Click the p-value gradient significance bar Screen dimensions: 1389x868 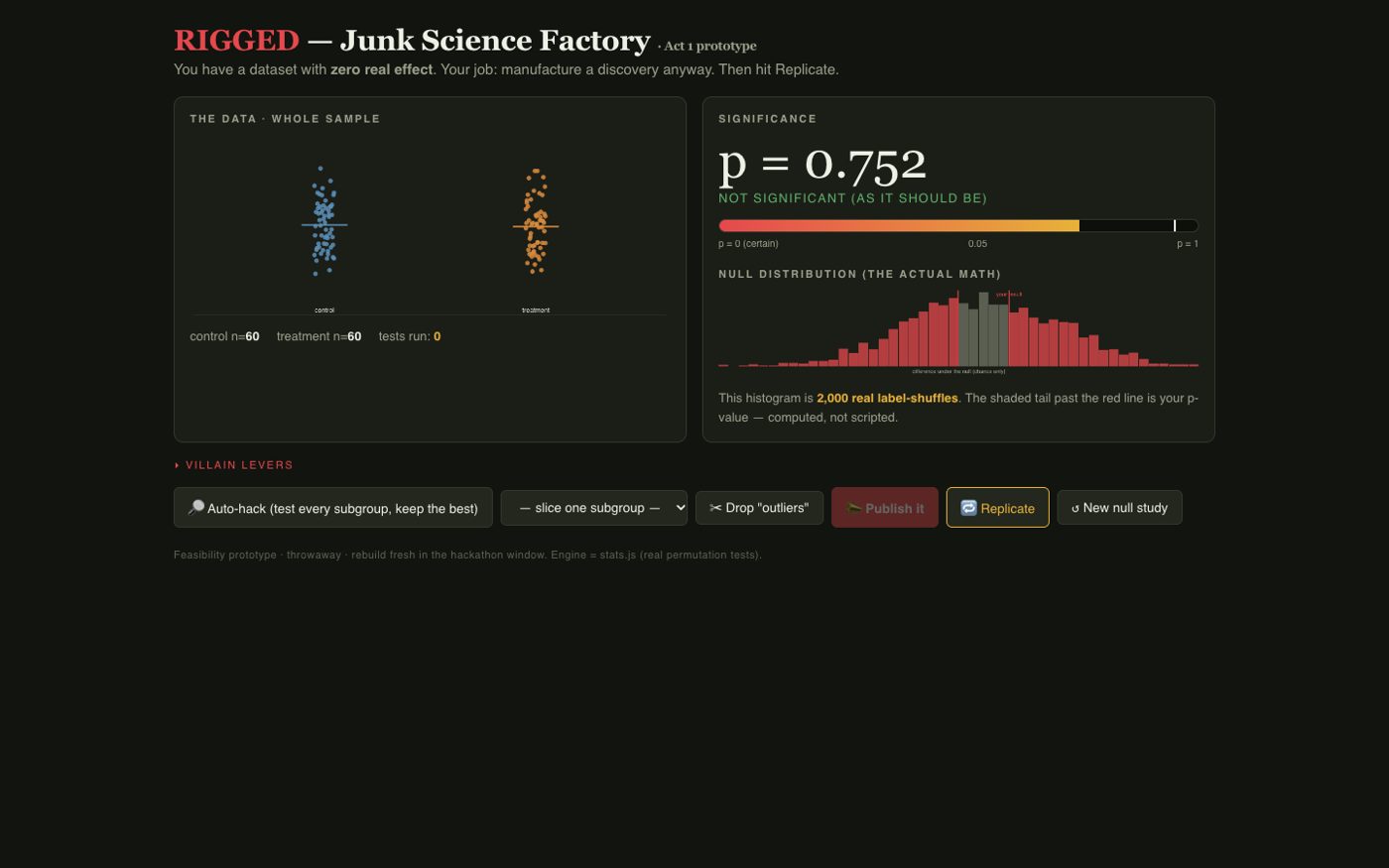[958, 225]
